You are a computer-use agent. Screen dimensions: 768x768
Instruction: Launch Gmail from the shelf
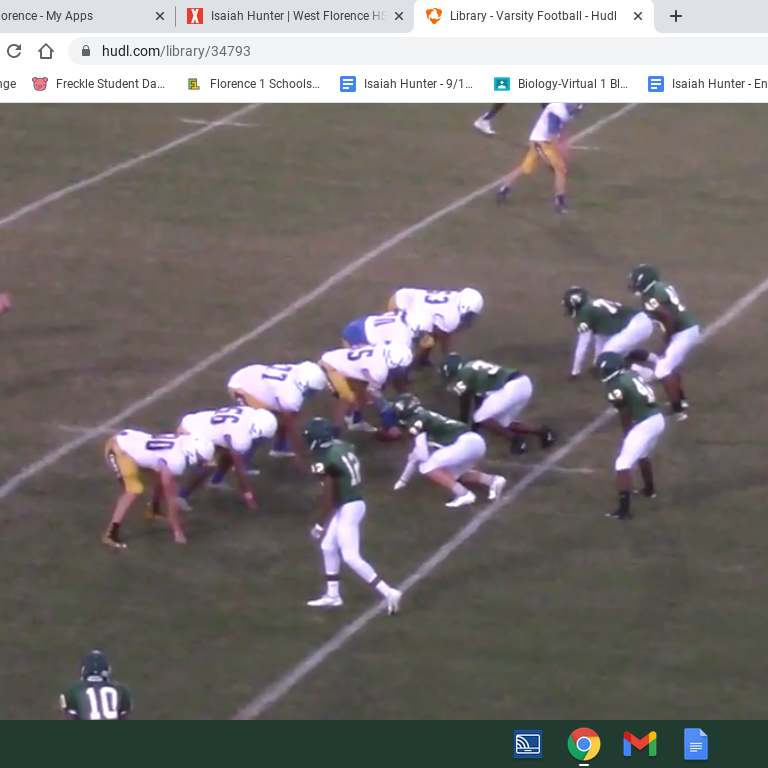640,744
